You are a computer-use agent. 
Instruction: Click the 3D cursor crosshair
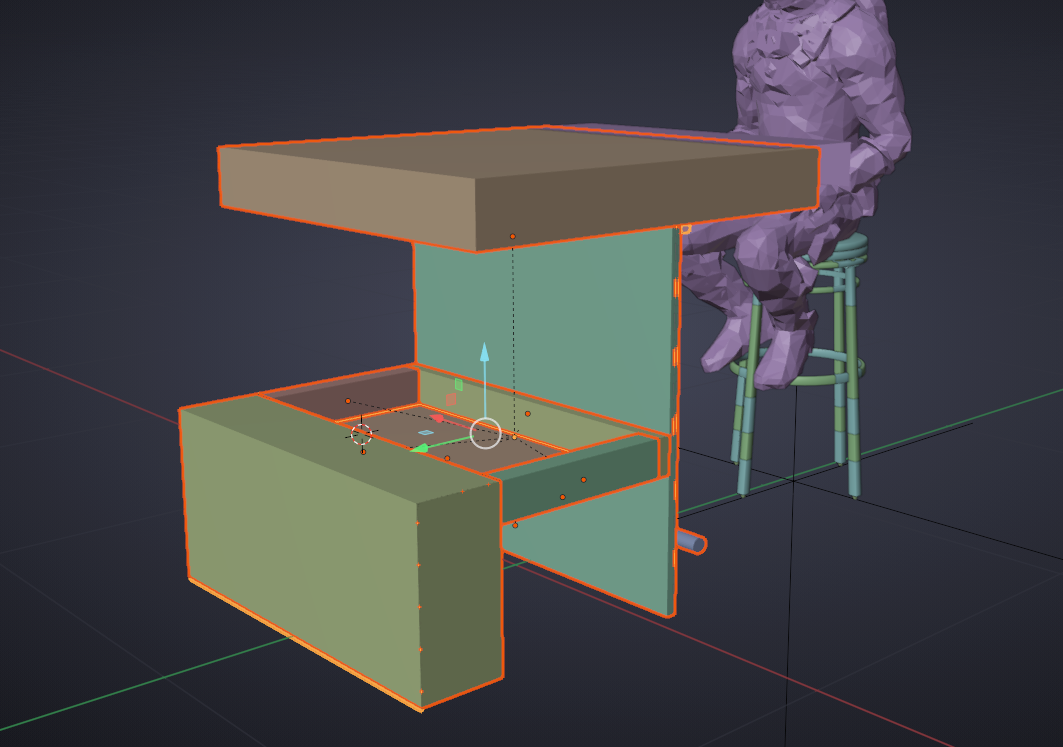(362, 434)
